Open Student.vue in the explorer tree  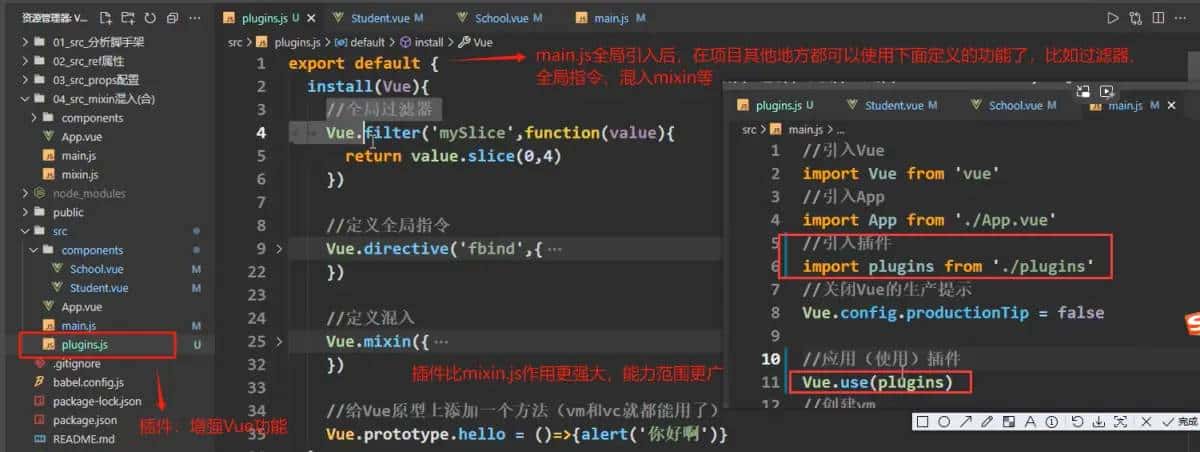tap(98, 288)
